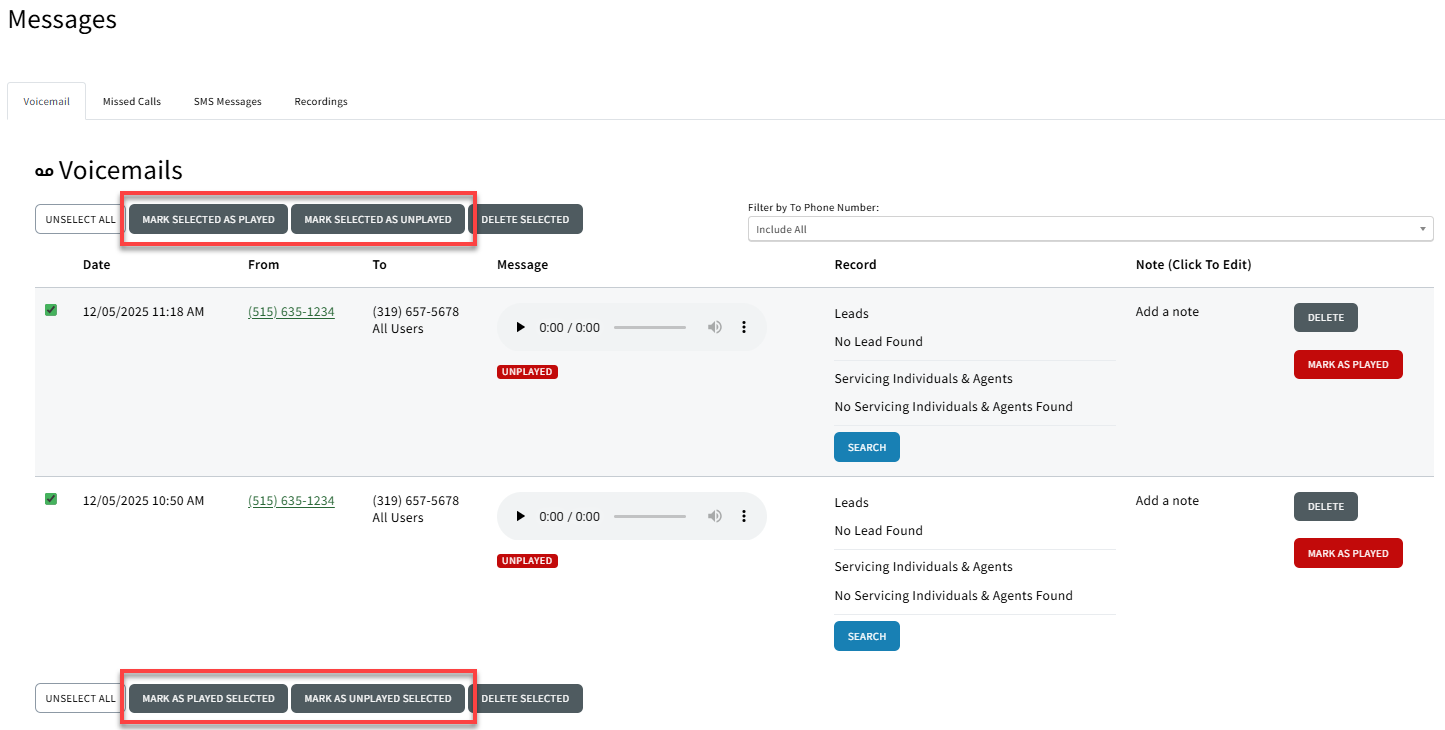Mute the first voicemail's audio player

[714, 326]
